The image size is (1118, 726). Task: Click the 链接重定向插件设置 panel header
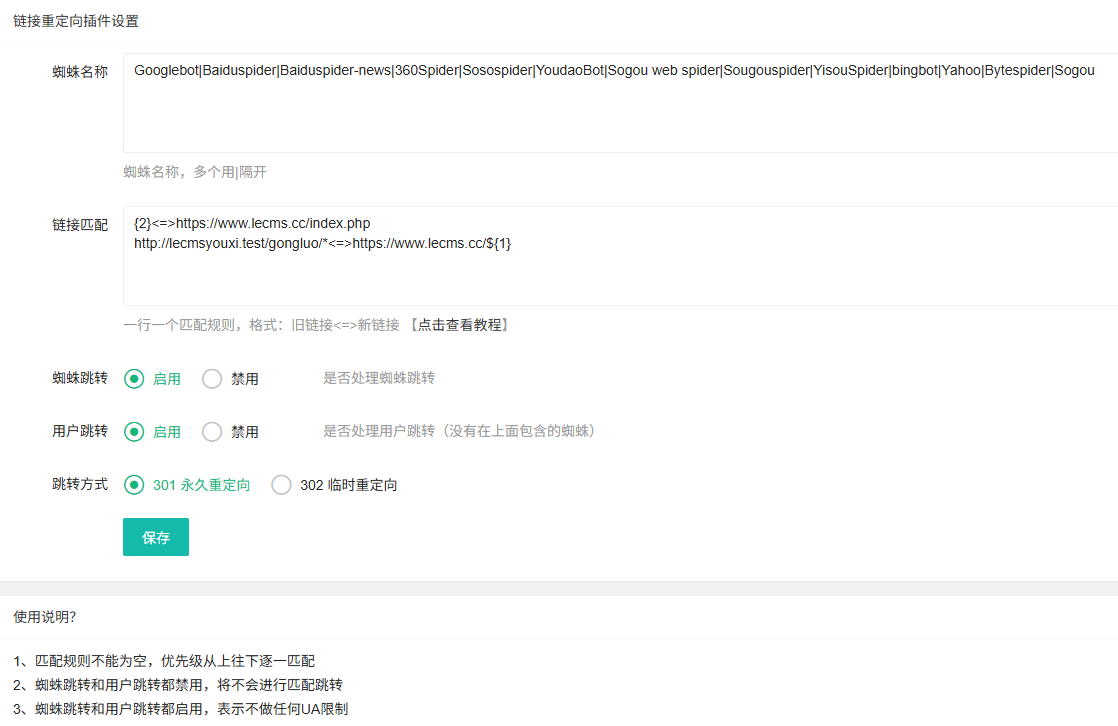(x=76, y=21)
